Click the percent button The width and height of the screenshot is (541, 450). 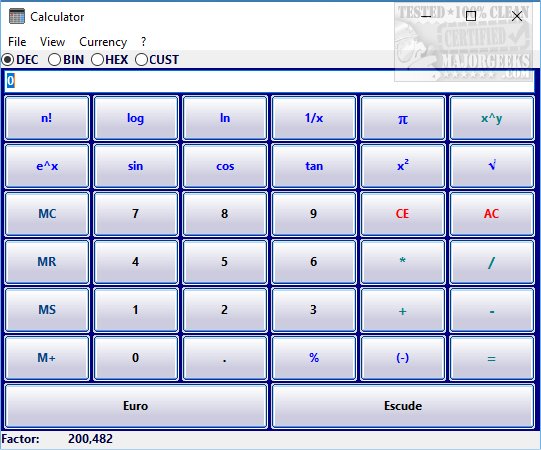(314, 358)
